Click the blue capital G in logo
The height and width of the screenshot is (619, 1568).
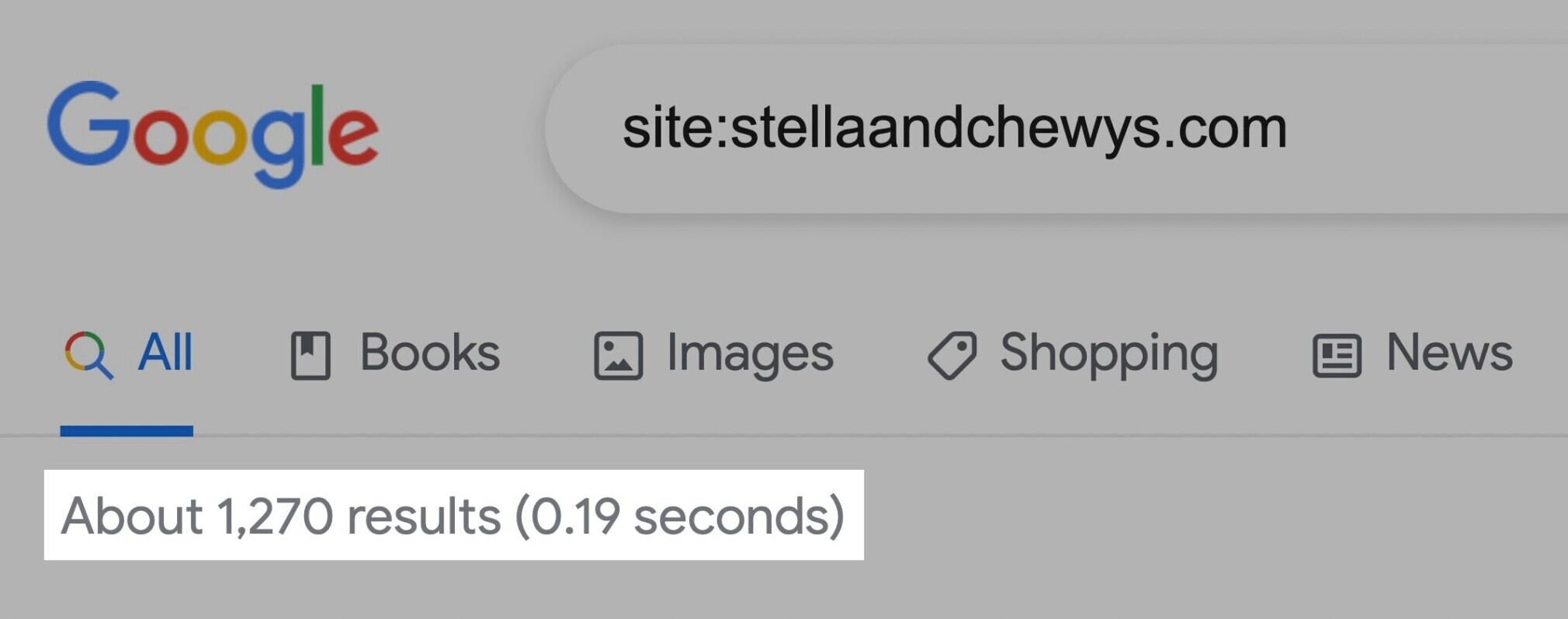[88, 123]
